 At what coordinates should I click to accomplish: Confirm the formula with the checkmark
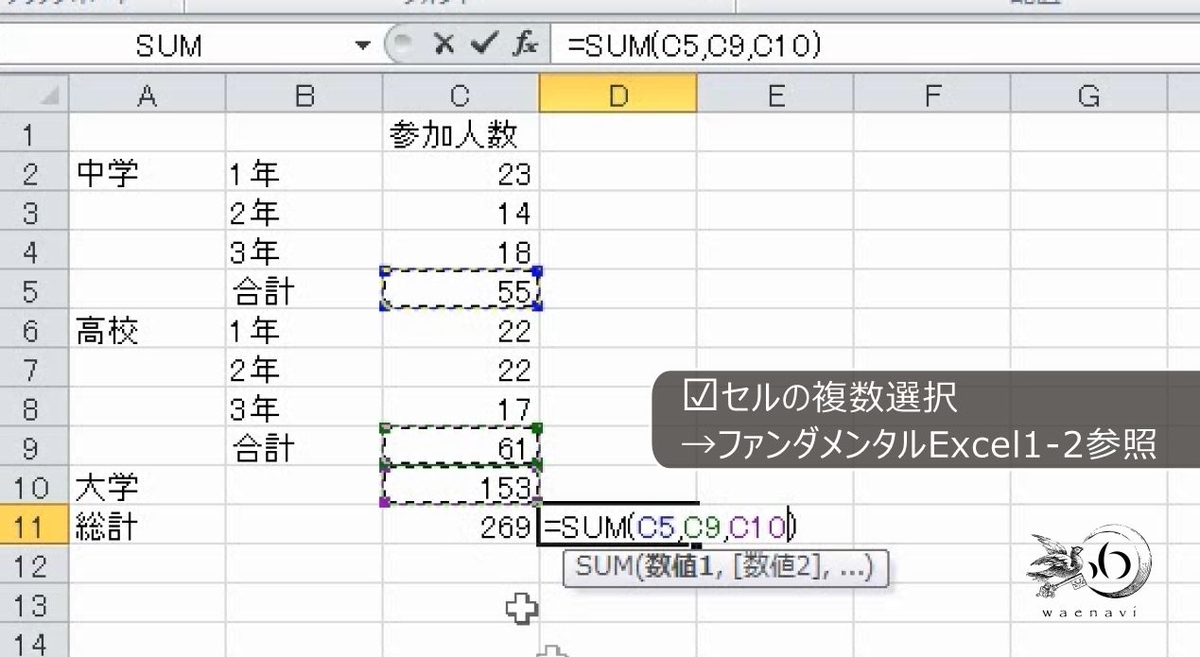click(484, 44)
